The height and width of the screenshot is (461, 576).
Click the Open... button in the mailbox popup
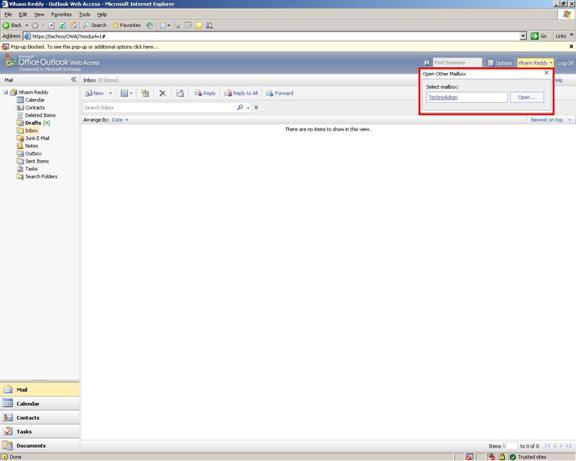point(527,97)
